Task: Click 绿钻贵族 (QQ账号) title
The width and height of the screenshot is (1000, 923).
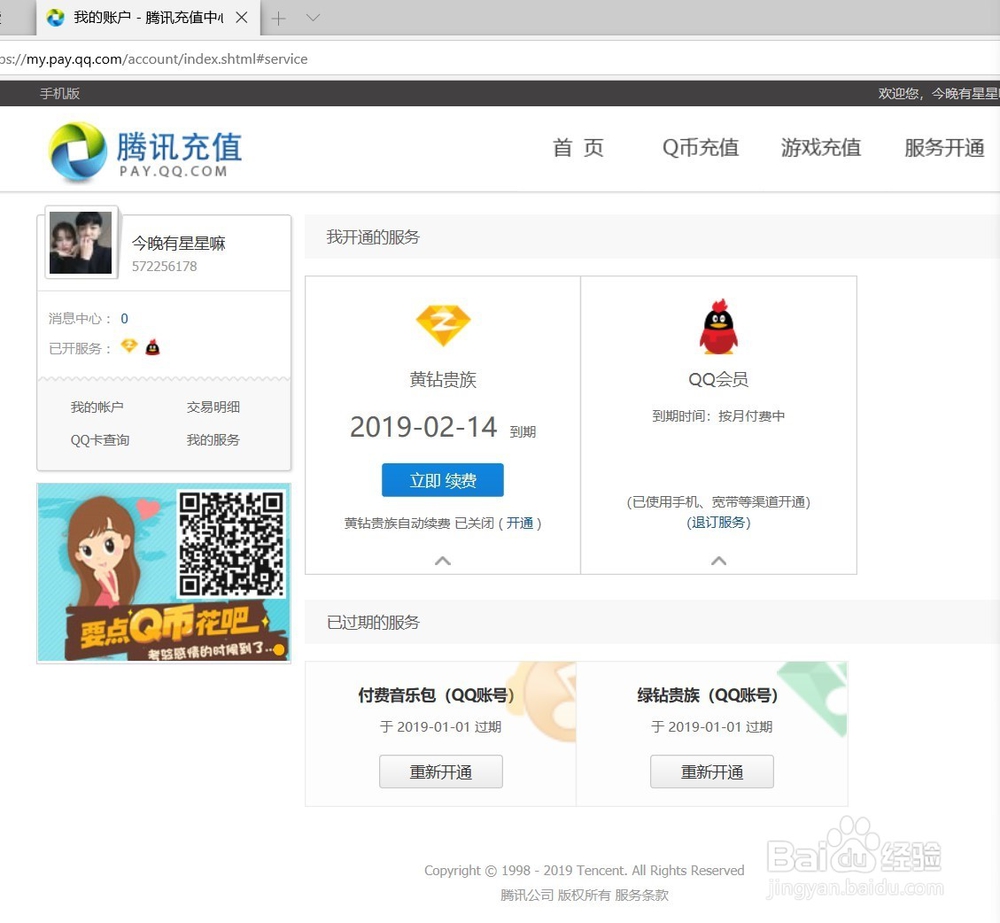Action: tap(707, 695)
